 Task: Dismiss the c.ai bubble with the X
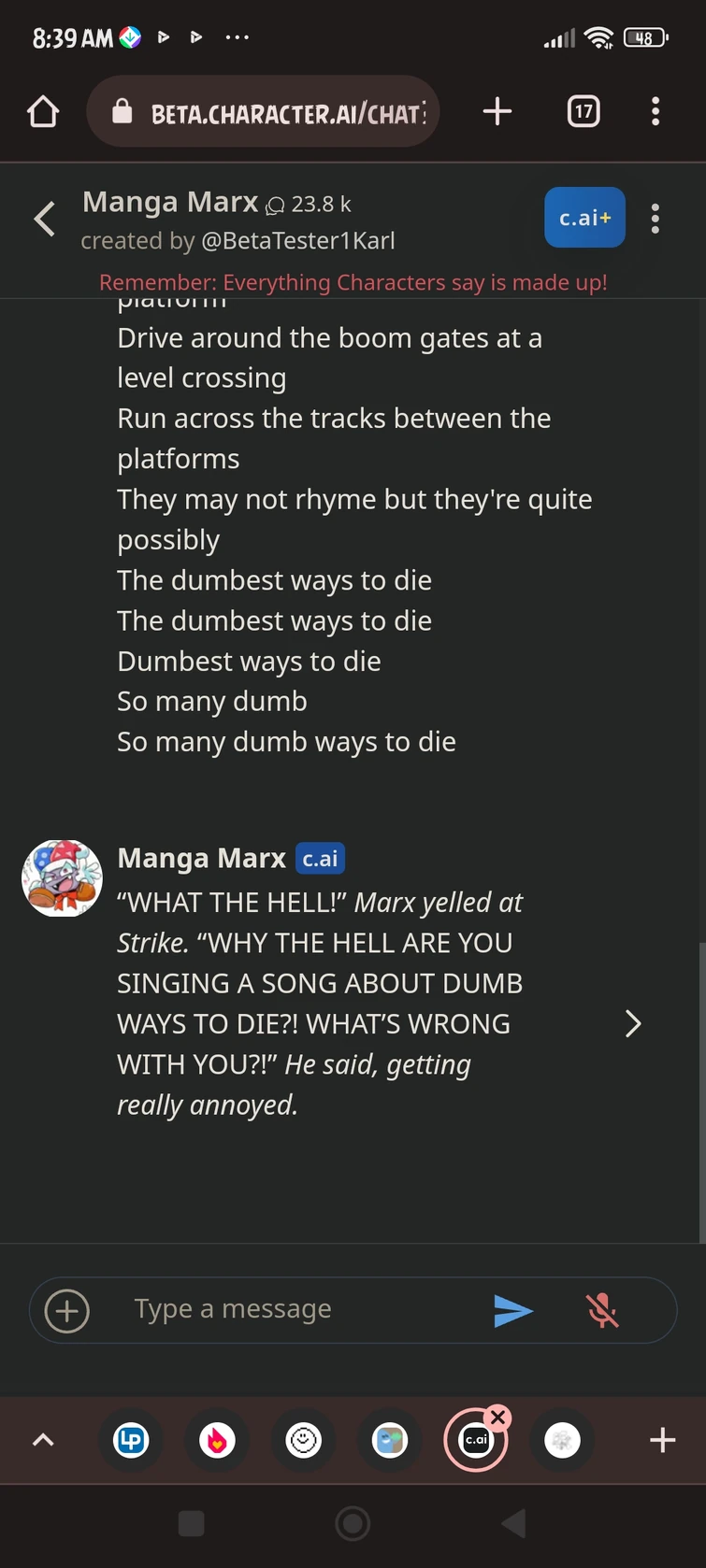coord(498,1417)
